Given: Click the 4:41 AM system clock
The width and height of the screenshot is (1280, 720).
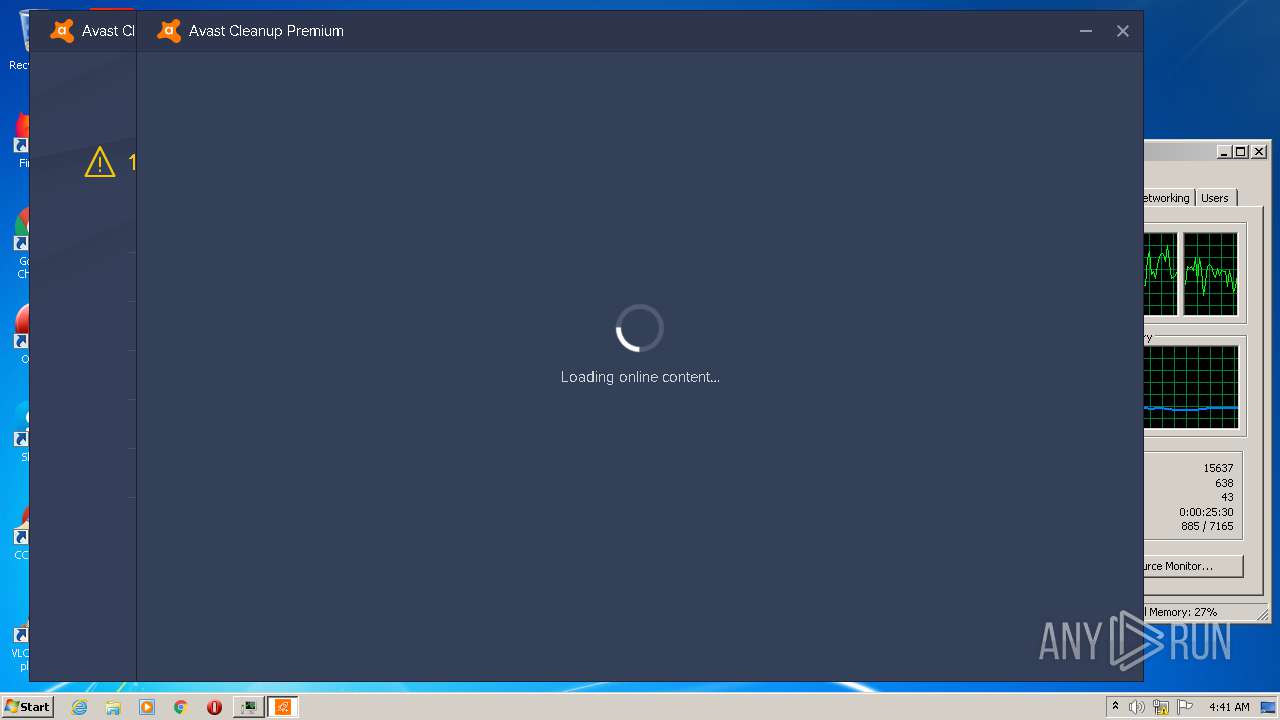Looking at the screenshot, I should [1229, 707].
